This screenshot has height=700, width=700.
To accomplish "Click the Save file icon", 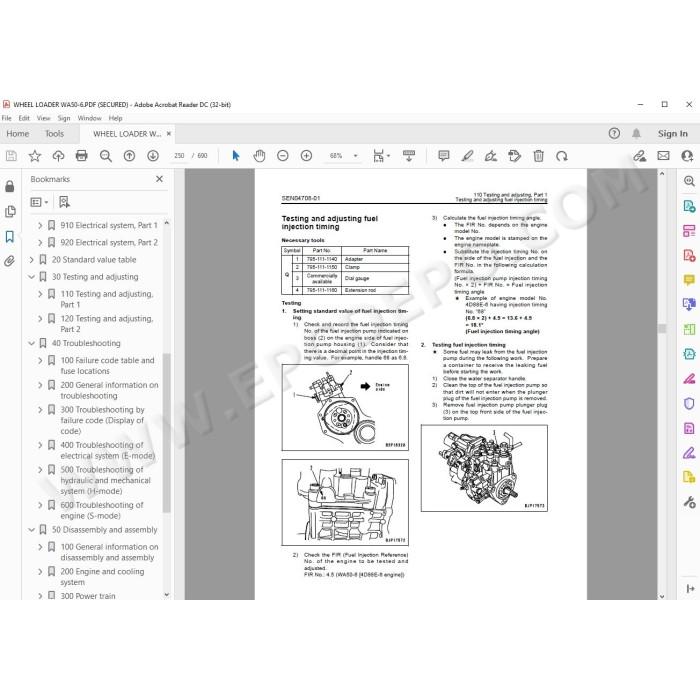I will click(x=11, y=156).
